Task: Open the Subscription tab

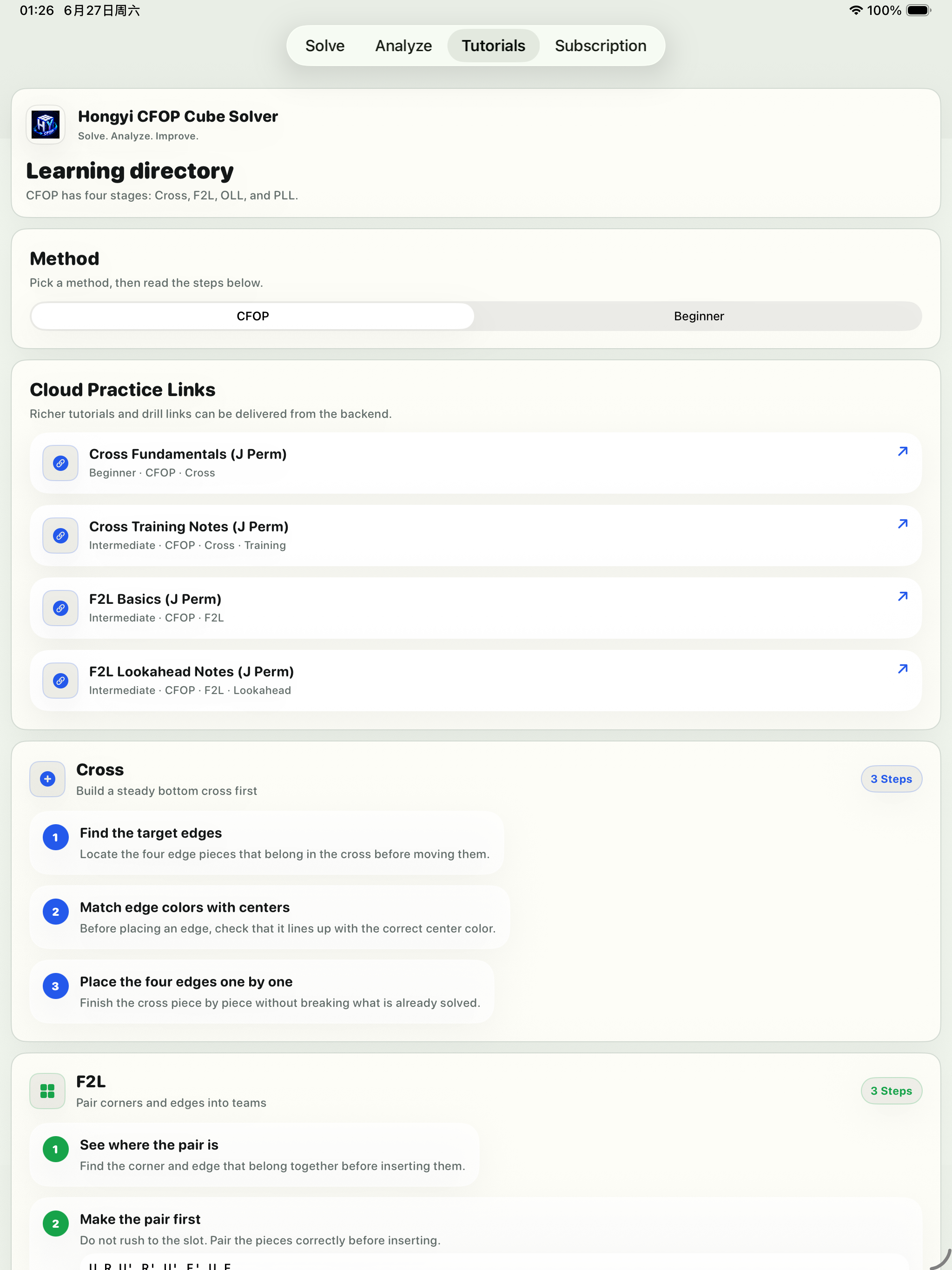Action: pyautogui.click(x=601, y=46)
